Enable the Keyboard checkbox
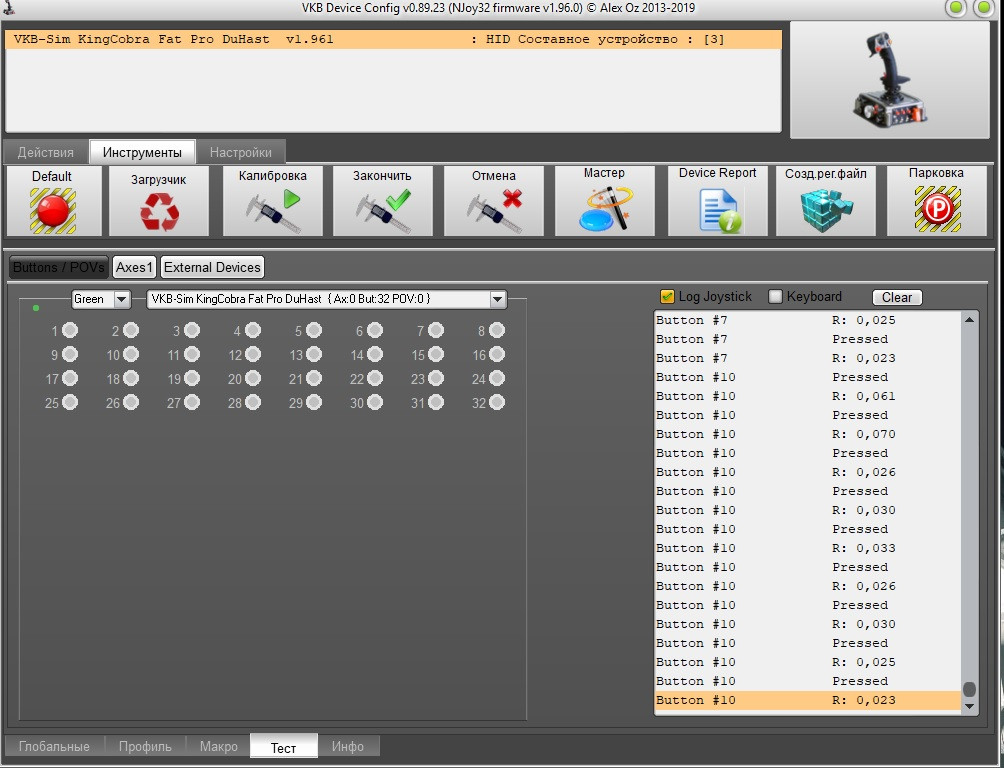 pyautogui.click(x=775, y=297)
